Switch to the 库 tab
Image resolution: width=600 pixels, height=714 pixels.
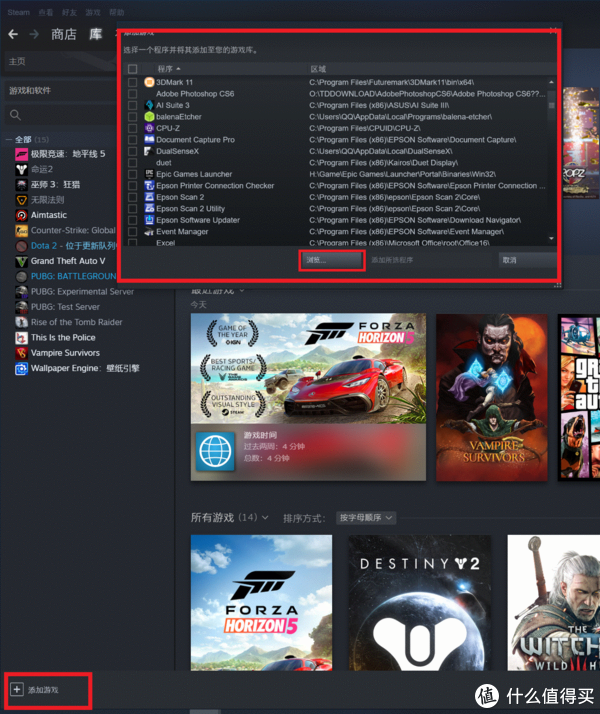pyautogui.click(x=96, y=34)
